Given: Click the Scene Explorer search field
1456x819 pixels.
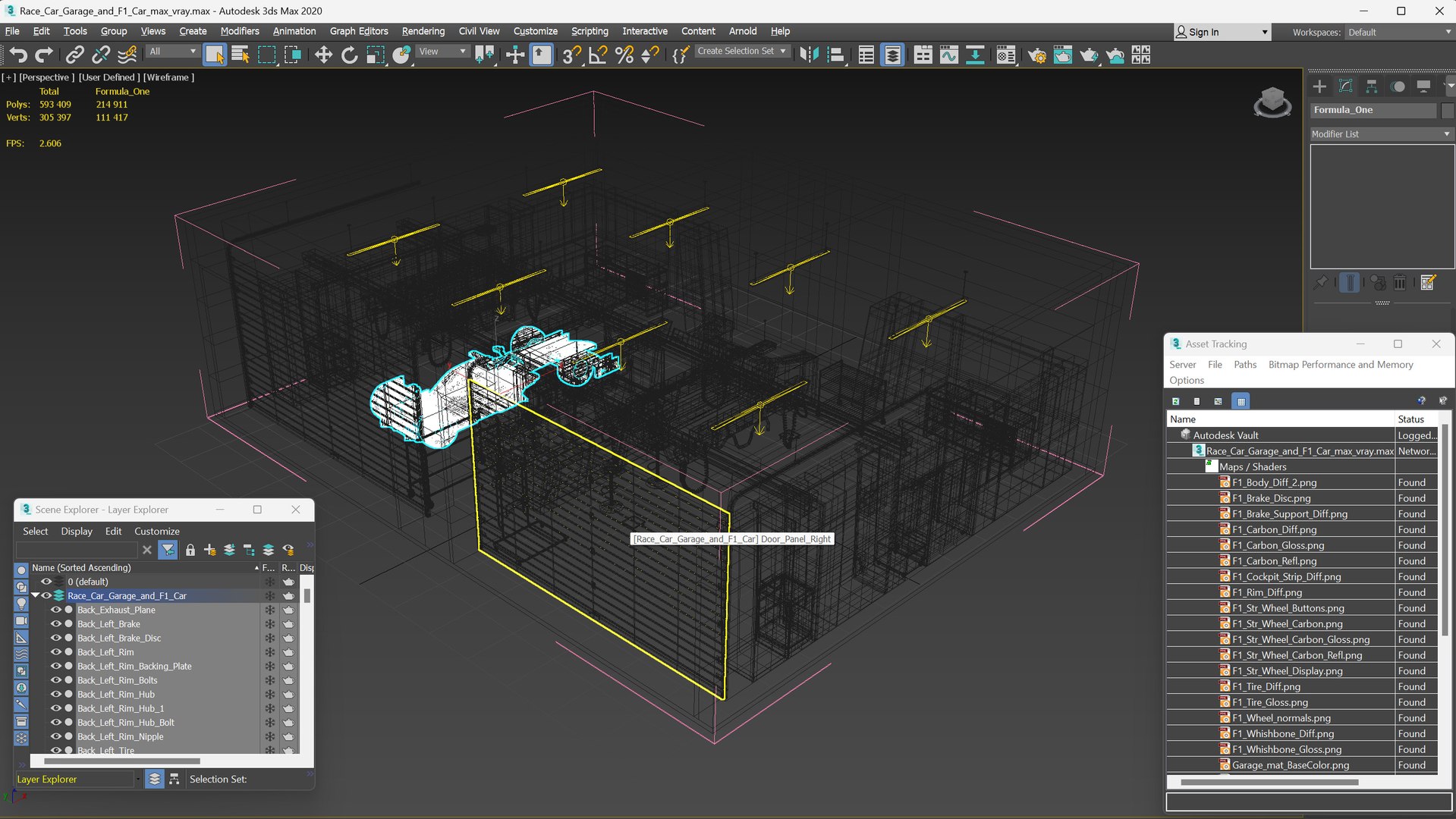Looking at the screenshot, I should (x=77, y=550).
